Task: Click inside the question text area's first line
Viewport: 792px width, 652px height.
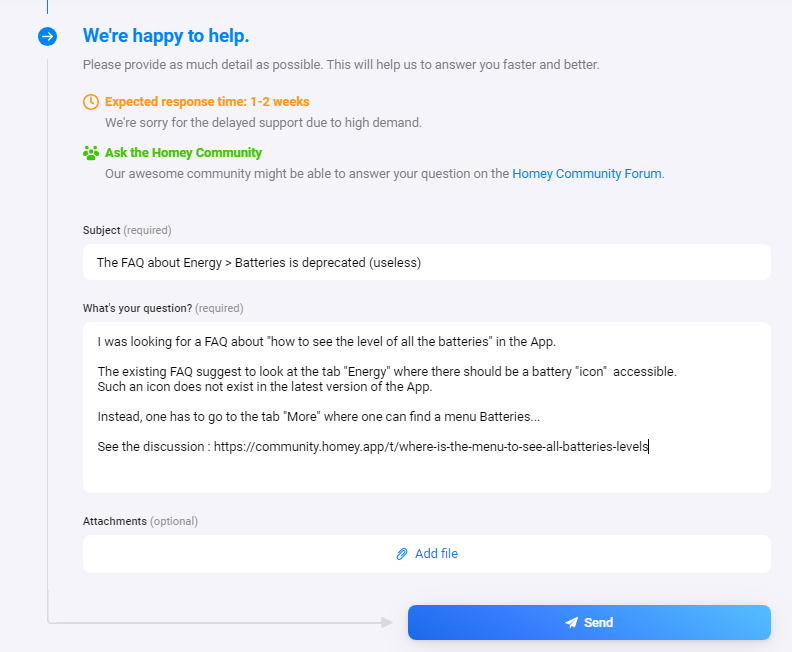Action: (x=326, y=341)
